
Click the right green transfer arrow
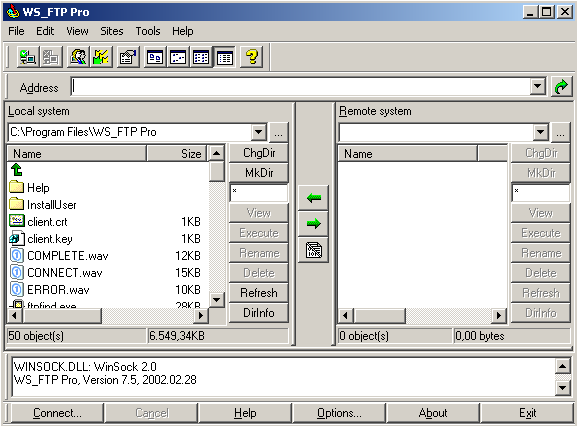313,223
